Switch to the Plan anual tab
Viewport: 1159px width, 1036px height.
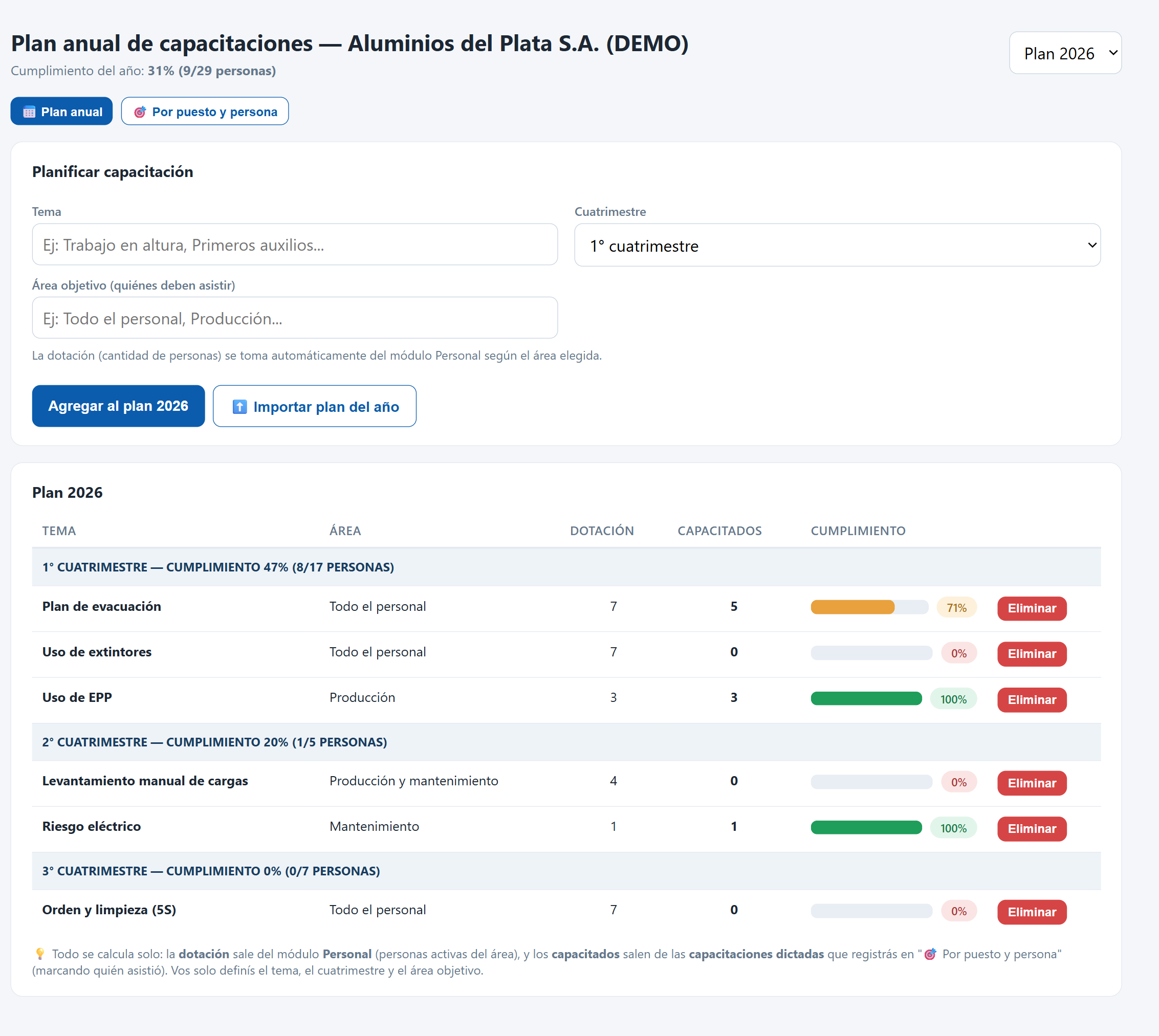point(61,112)
